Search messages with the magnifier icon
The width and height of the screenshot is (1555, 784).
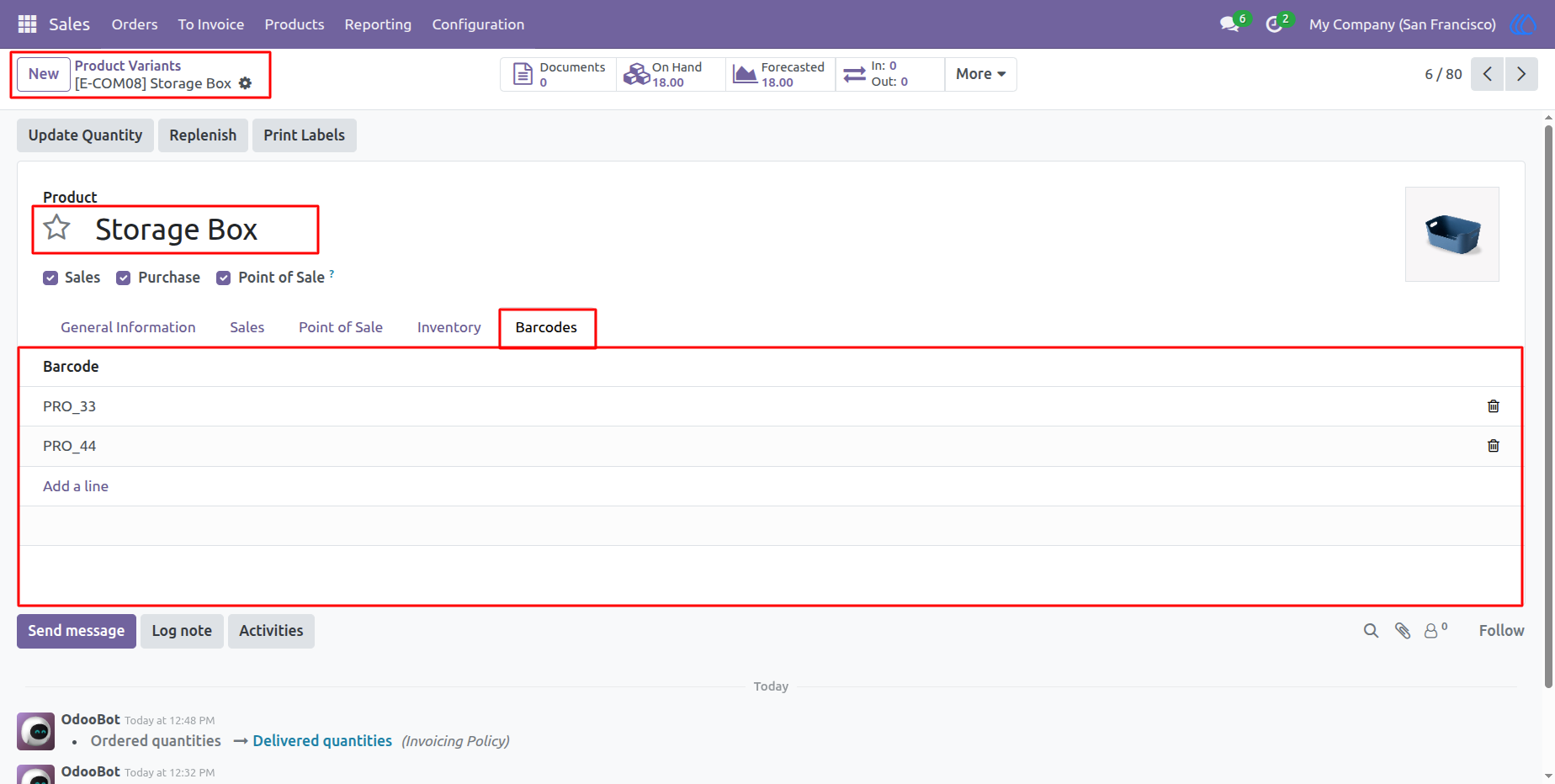[1371, 631]
